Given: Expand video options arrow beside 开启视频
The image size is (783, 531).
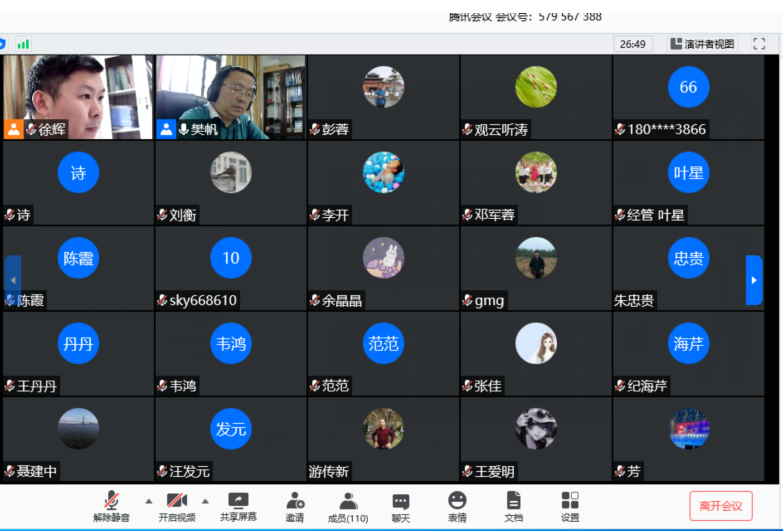Looking at the screenshot, I should click(206, 501).
